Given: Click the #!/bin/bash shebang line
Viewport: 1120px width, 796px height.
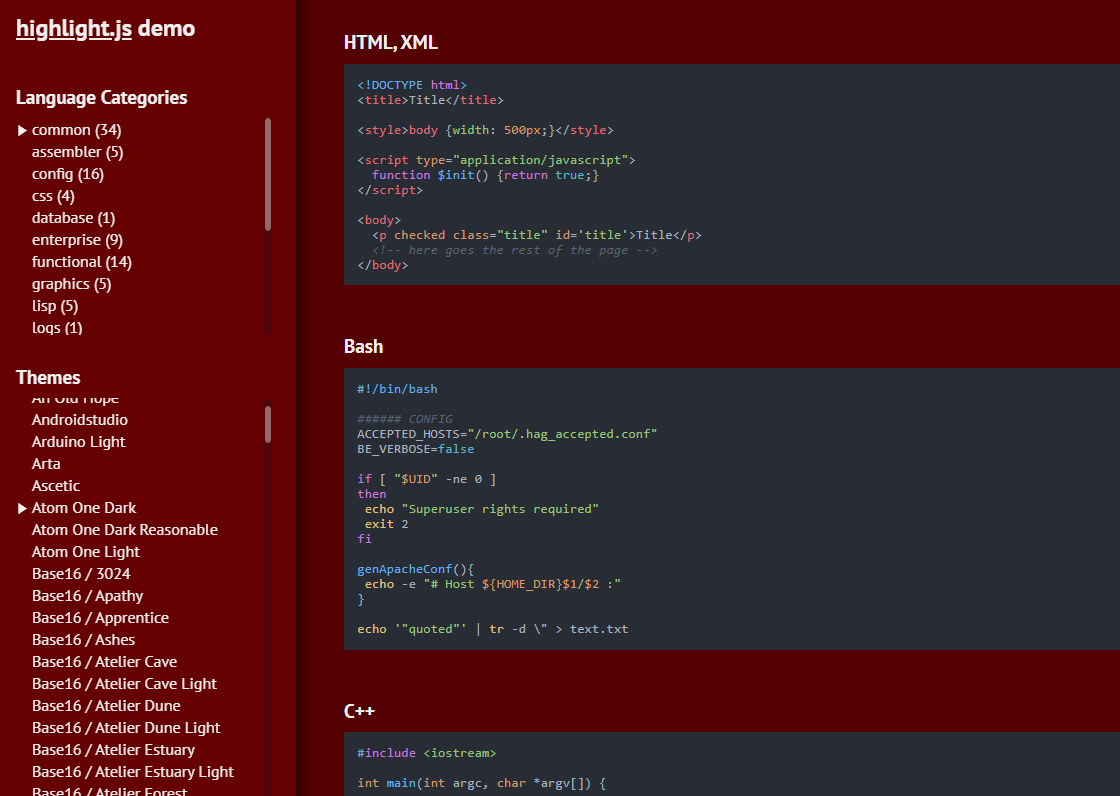Looking at the screenshot, I should (x=397, y=389).
